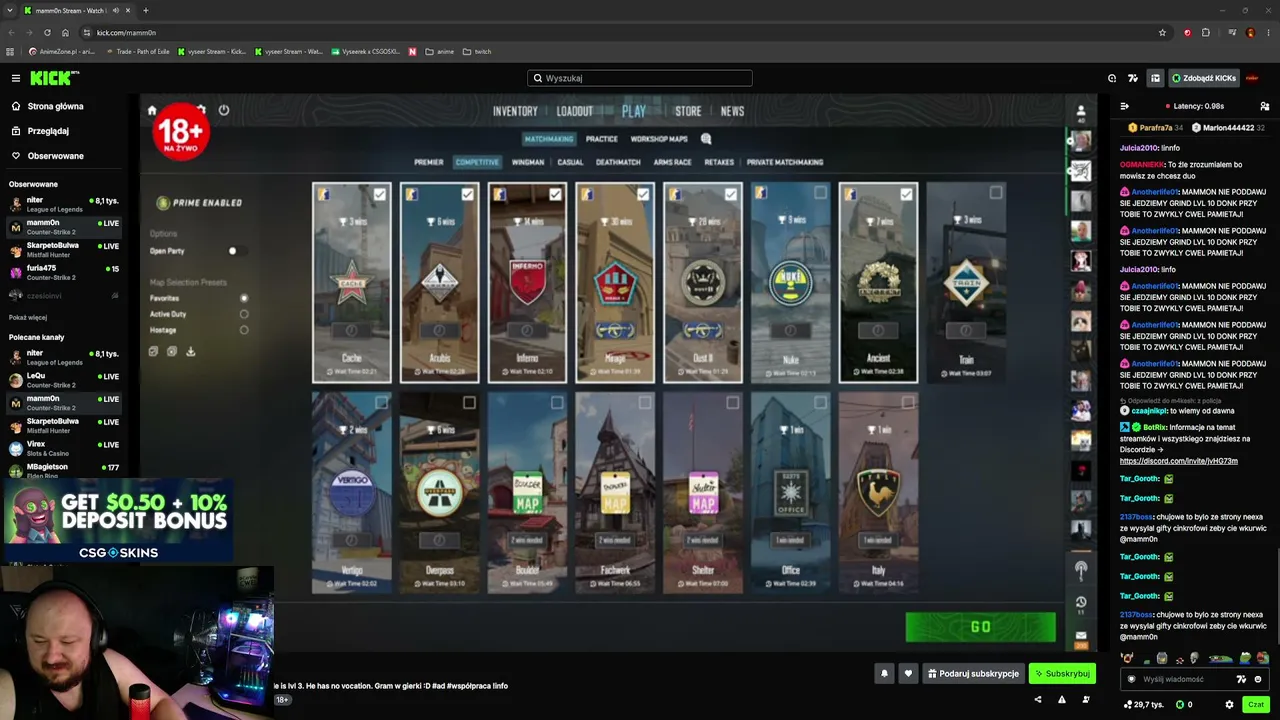Collapse the chat panel with arrow icon

1125,106
